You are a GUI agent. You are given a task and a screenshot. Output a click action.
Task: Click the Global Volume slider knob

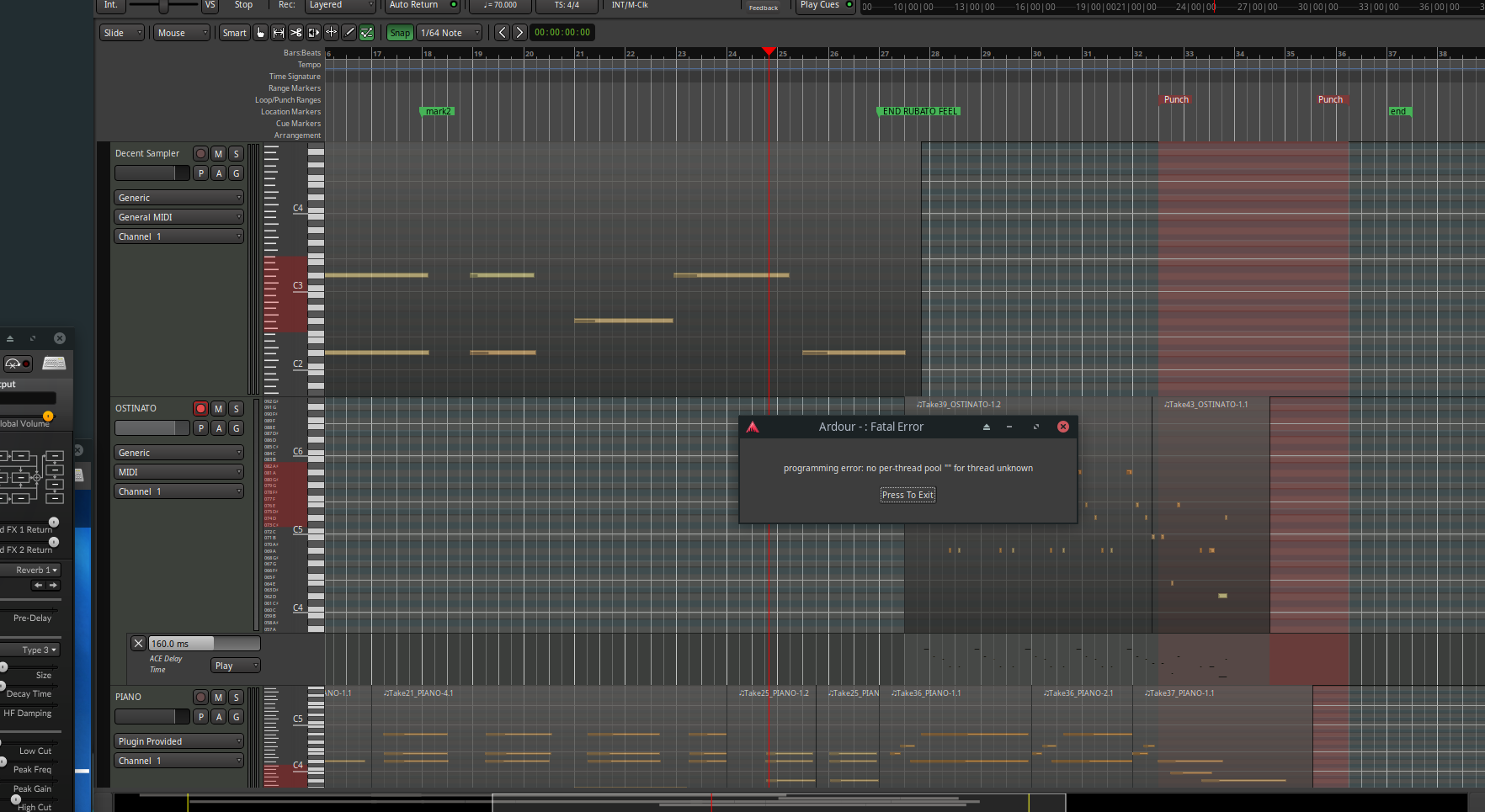[48, 416]
